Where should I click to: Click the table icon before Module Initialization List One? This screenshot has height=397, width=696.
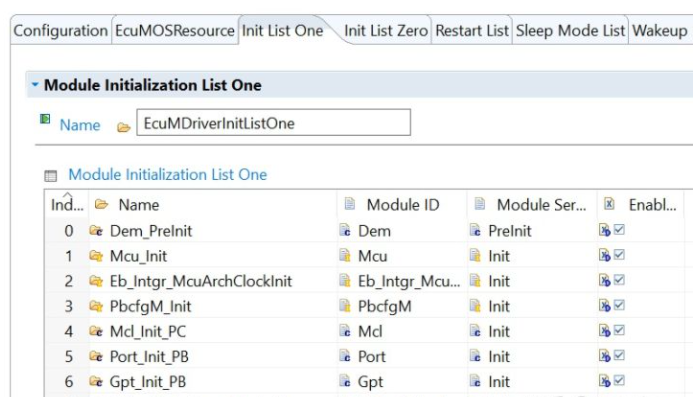[51, 176]
